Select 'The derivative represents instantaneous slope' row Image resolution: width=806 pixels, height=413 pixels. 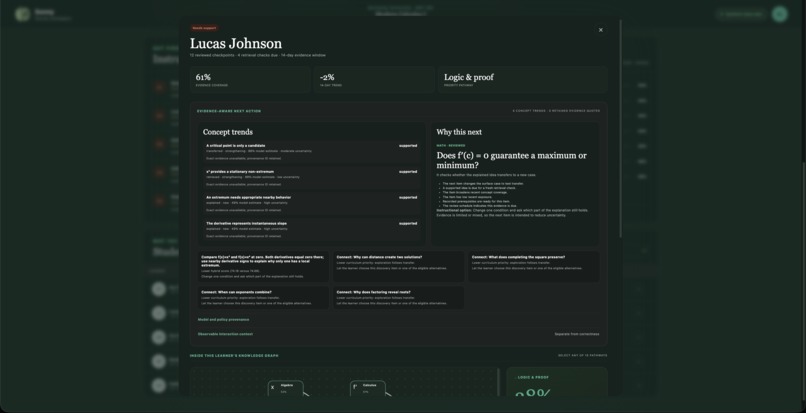tap(312, 229)
